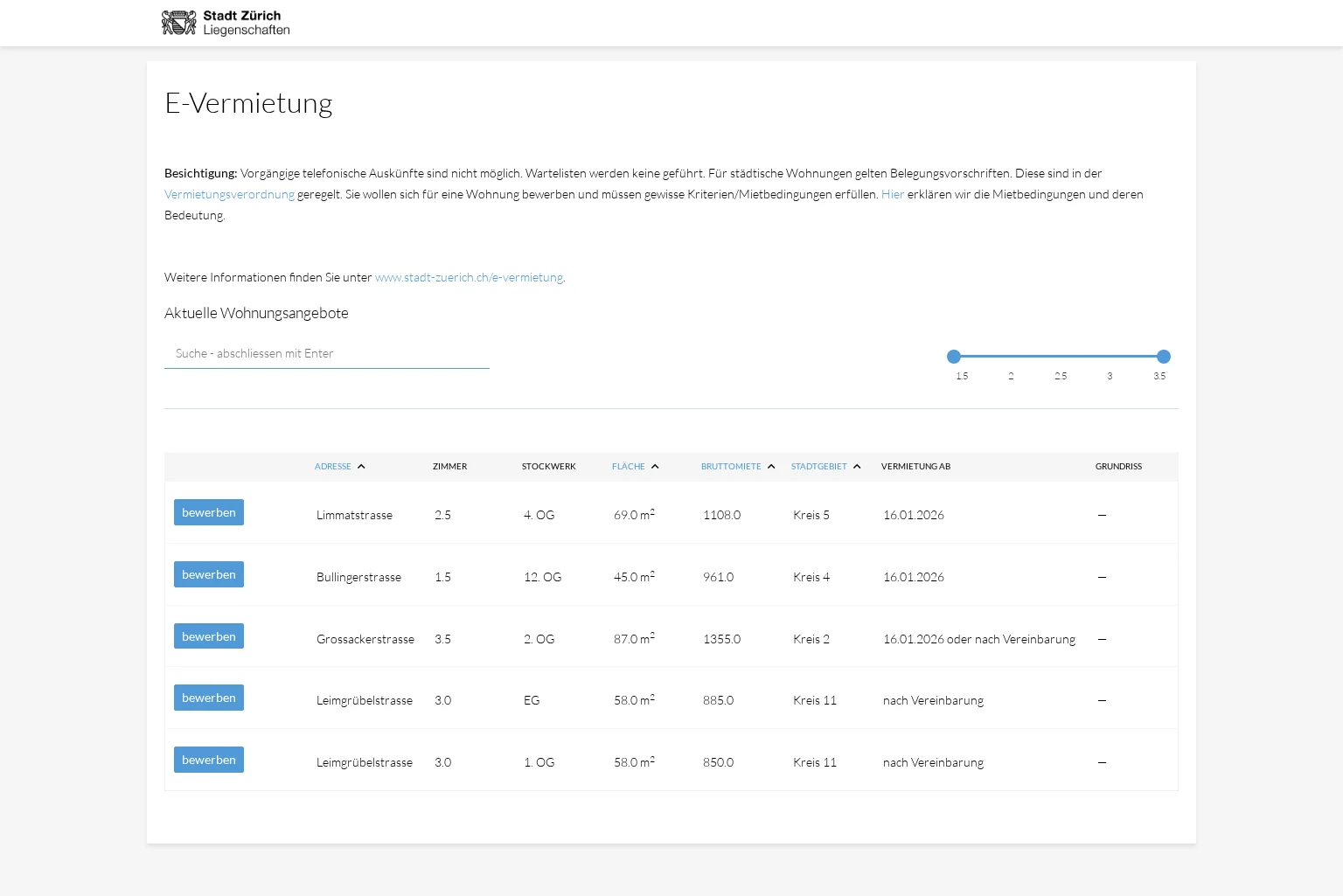This screenshot has height=896, width=1343.
Task: Click the sort arrow next to Adresse
Action: point(361,467)
